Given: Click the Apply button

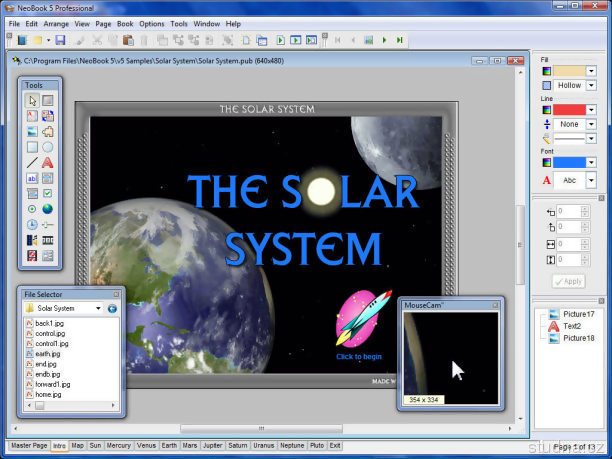Looking at the screenshot, I should tap(569, 282).
